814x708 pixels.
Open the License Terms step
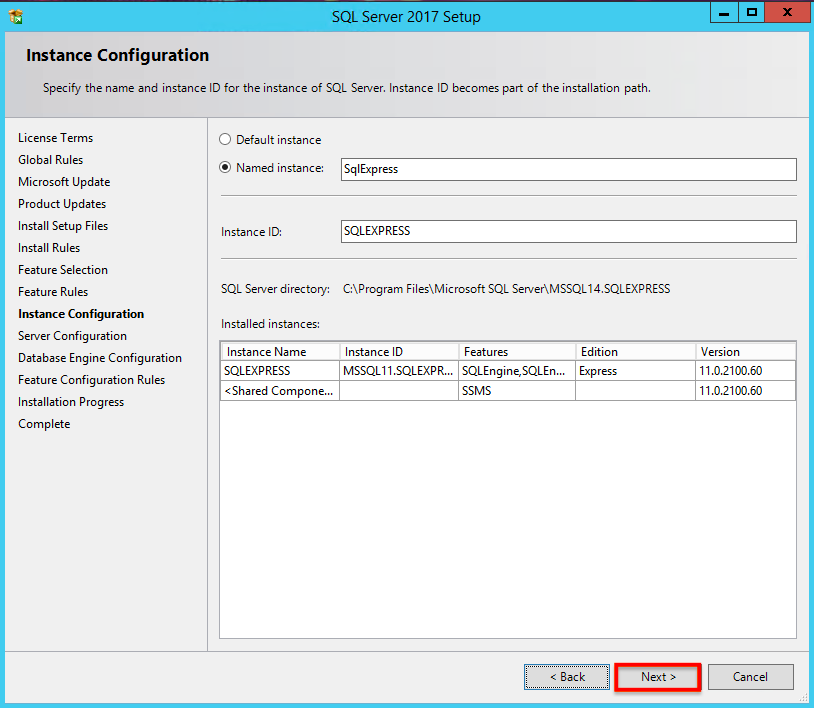point(56,138)
